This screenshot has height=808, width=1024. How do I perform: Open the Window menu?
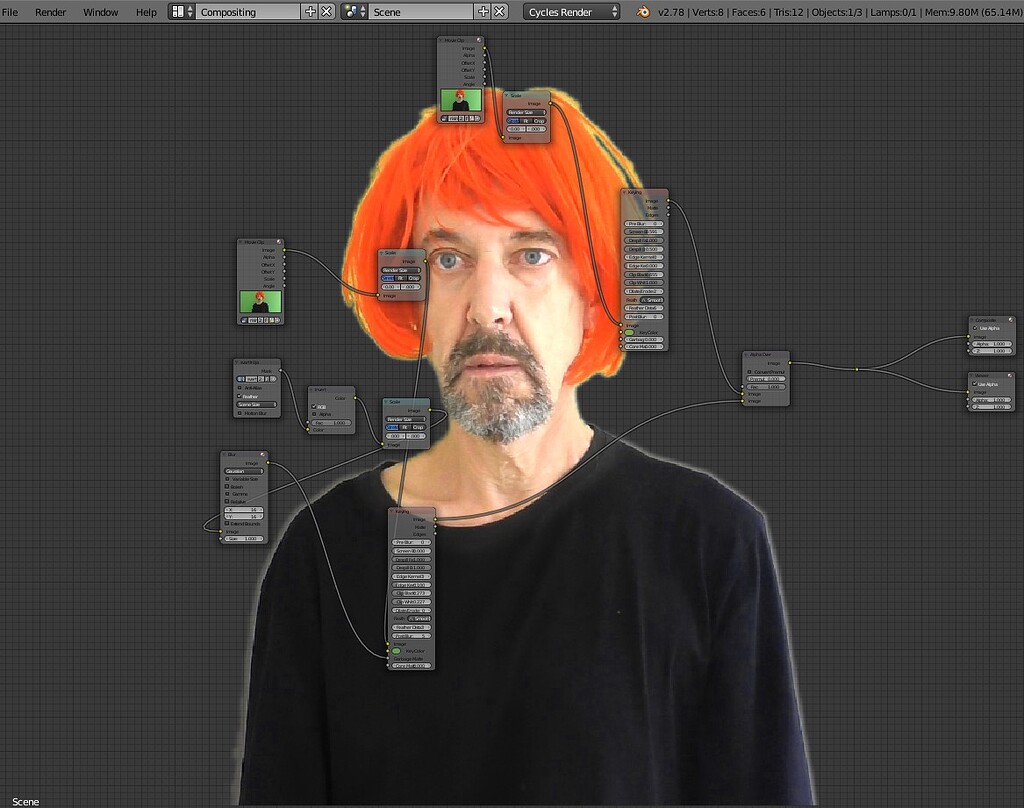tap(101, 12)
